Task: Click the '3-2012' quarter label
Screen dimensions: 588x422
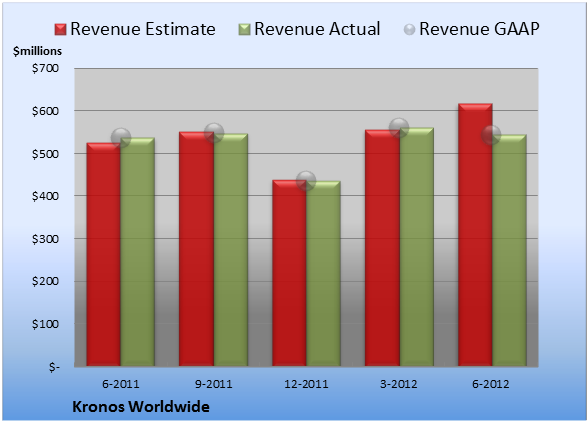Action: 399,384
